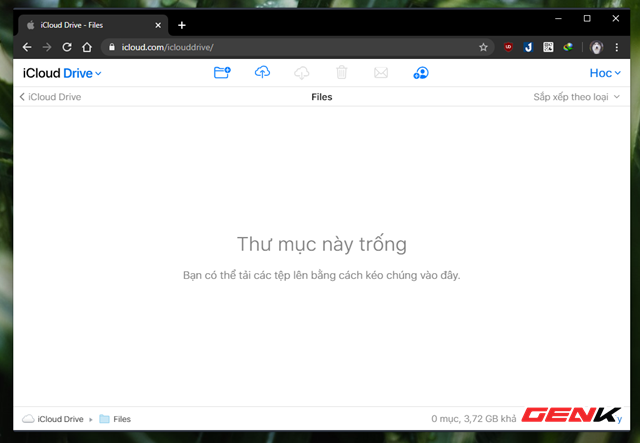Click the Files folder title
640x443 pixels.
(x=322, y=97)
